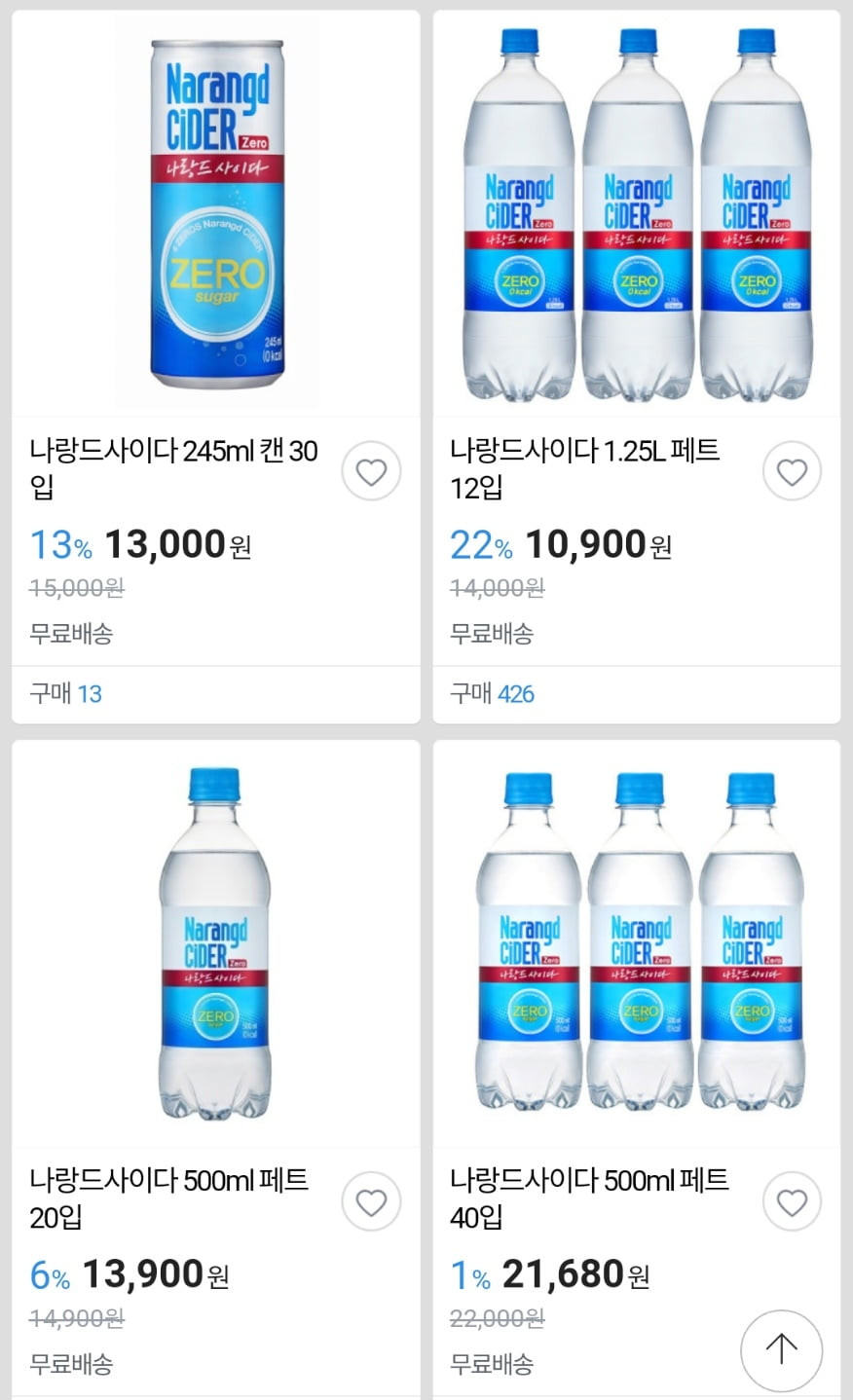This screenshot has height=1400, width=853.
Task: Open product title 나랑드사이다 500ml 페트 20입
Action: coord(169,1198)
